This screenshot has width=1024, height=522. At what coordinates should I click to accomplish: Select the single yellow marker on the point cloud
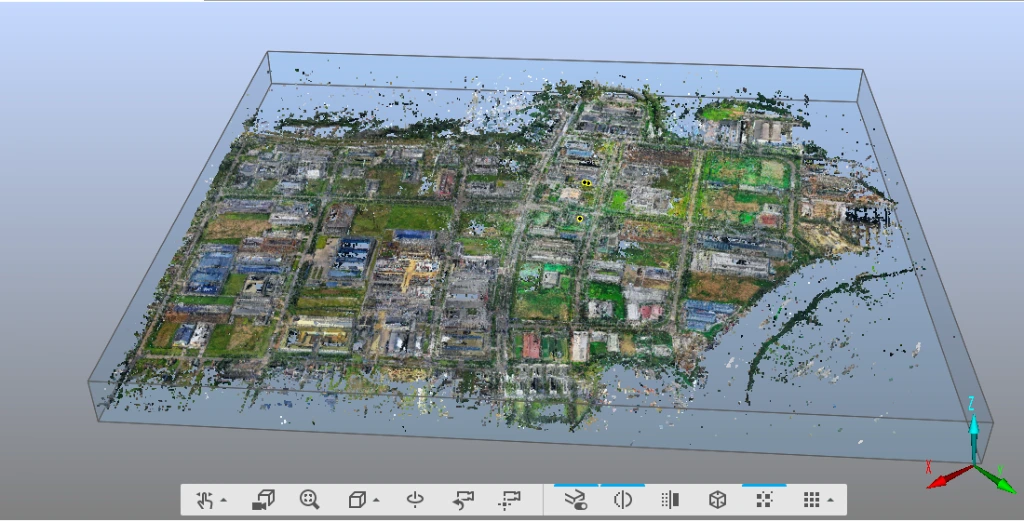[579, 218]
